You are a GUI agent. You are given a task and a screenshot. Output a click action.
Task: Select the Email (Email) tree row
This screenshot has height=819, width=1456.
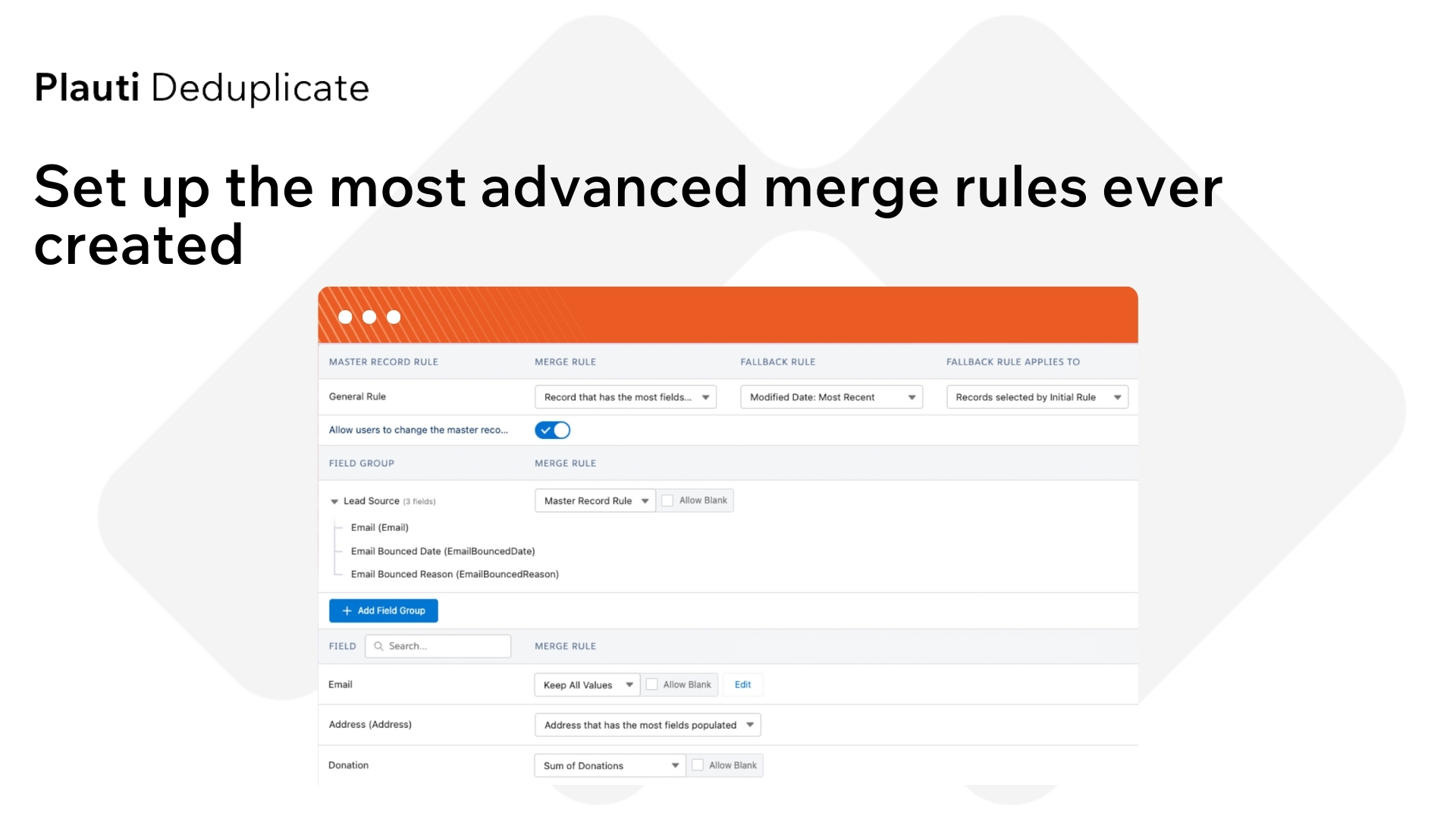379,527
